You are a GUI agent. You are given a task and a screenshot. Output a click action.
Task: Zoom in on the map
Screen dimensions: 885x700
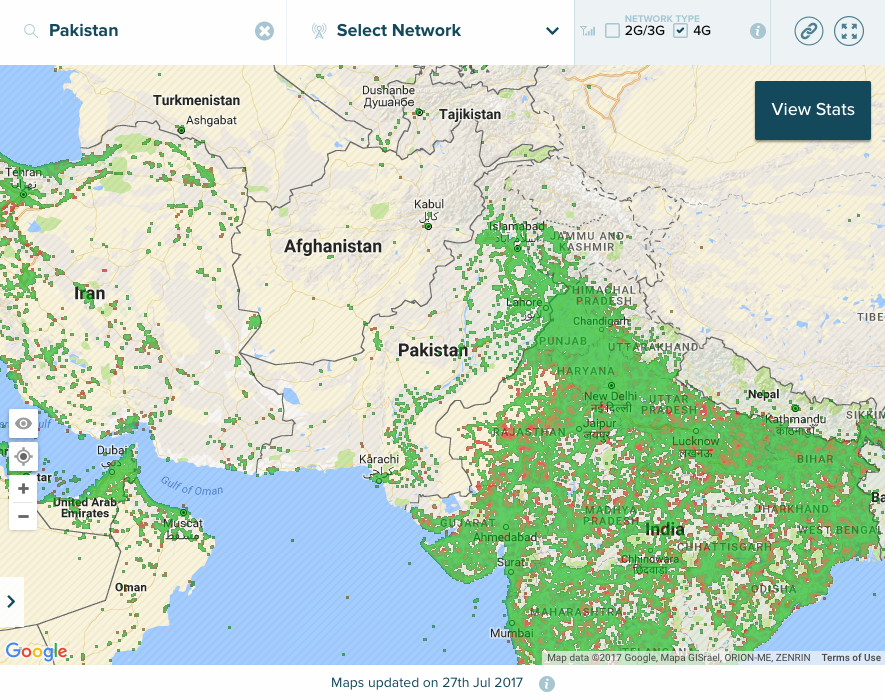pos(24,489)
